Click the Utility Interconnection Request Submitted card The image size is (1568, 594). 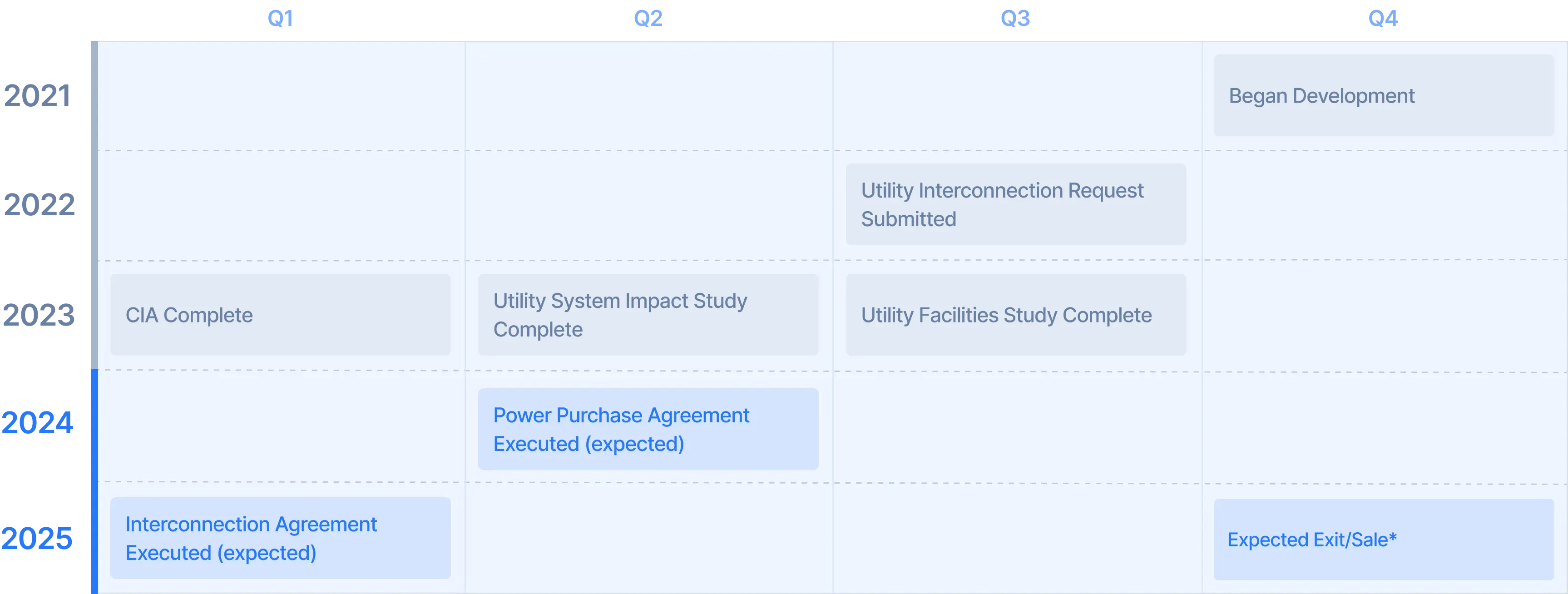(1015, 204)
